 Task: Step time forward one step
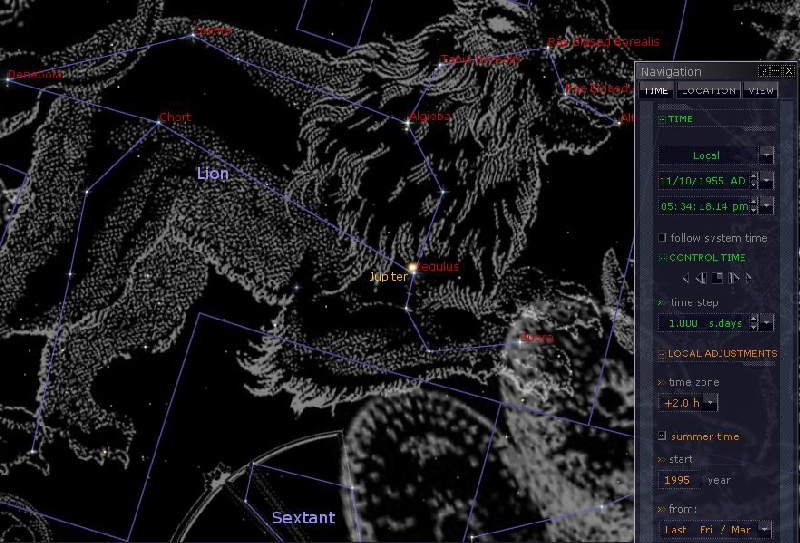733,278
